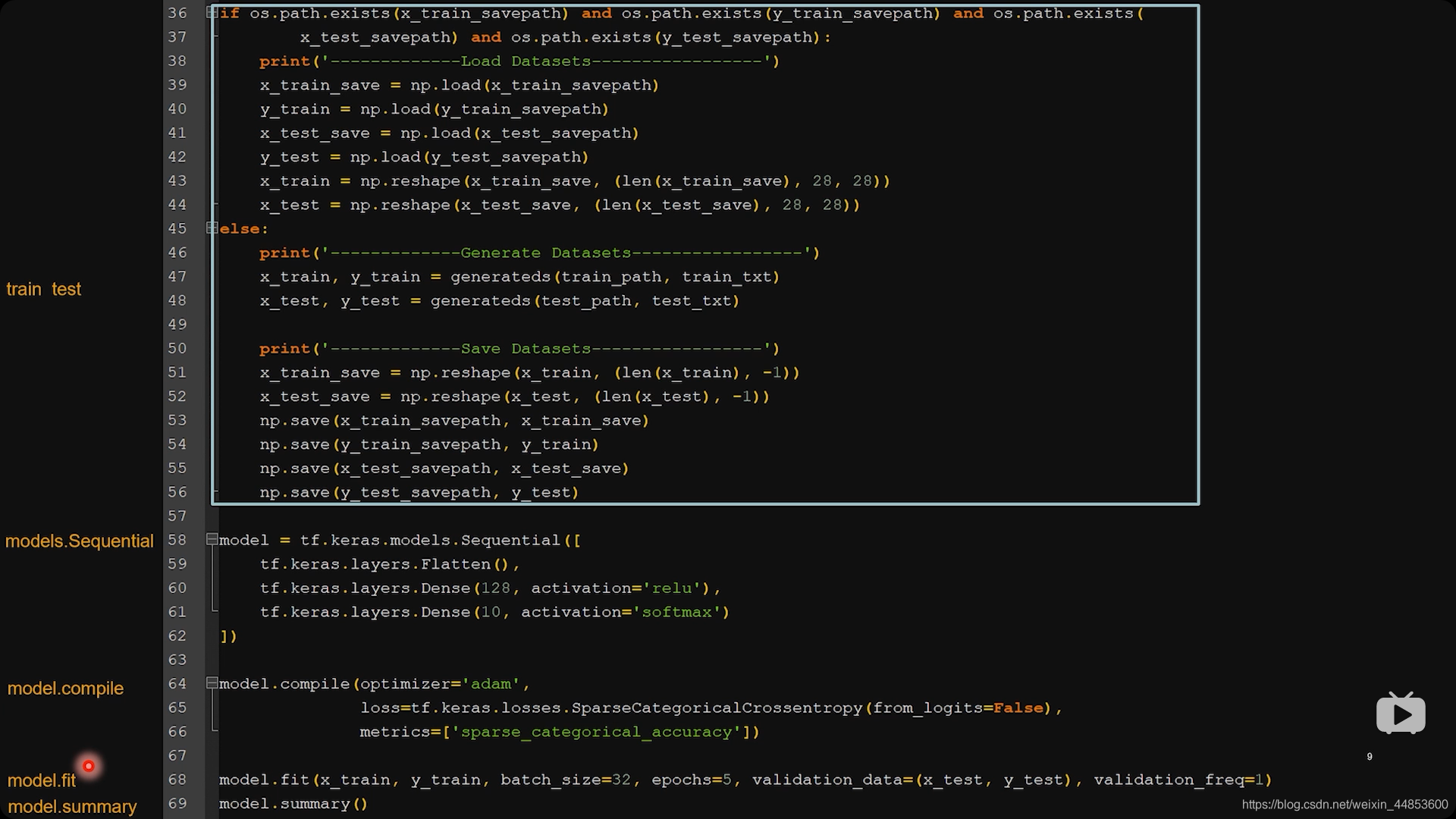Click the y_train = np.load line
The image size is (1456, 819).
435,109
